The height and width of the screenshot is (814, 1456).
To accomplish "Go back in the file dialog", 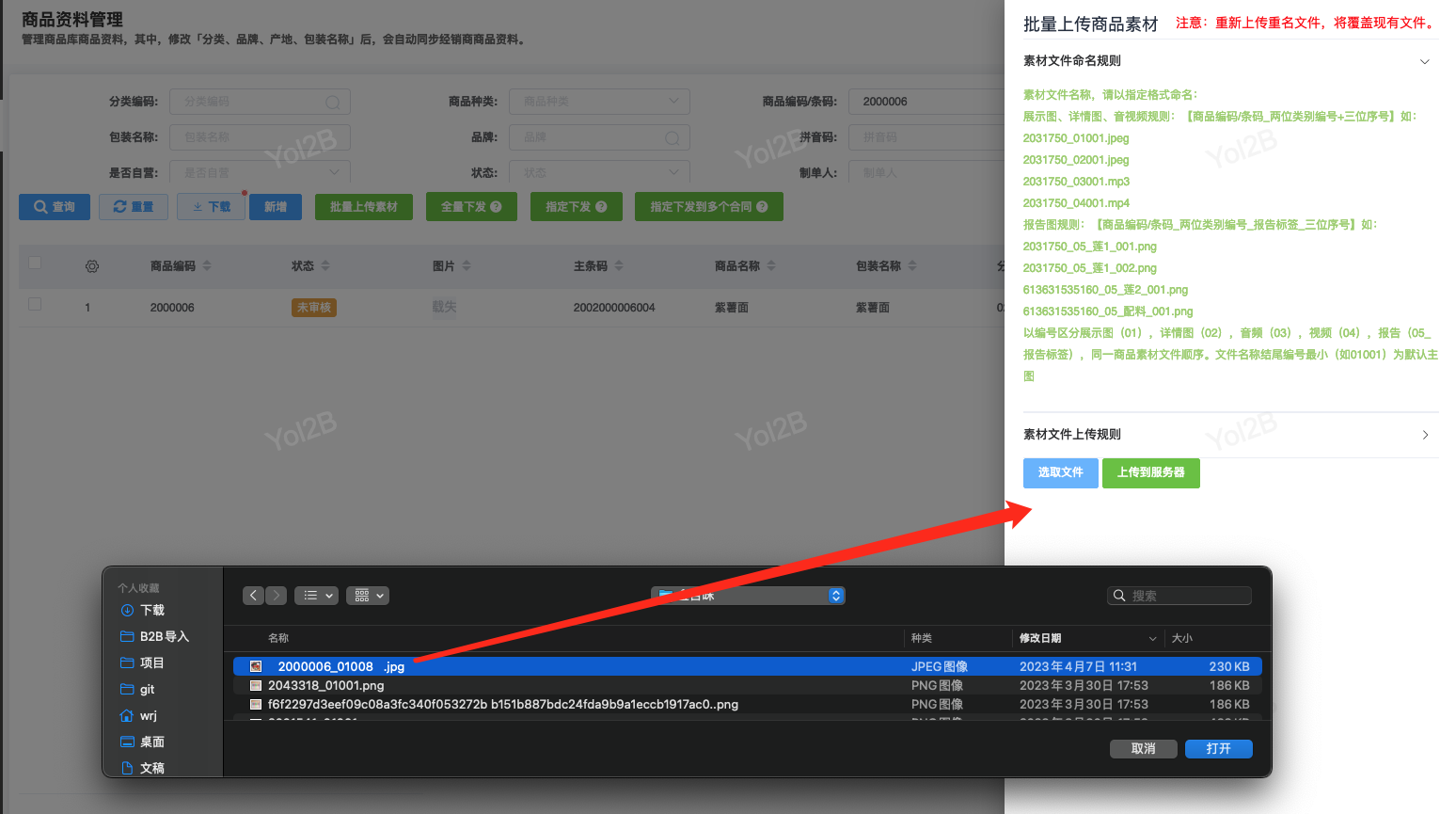I will (x=253, y=596).
